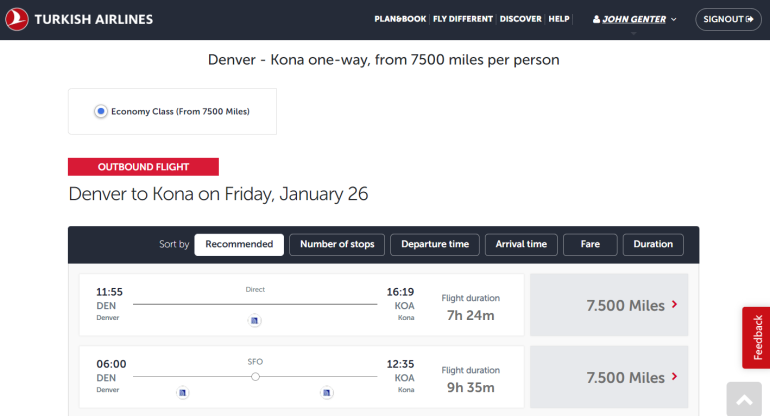Open the Fly Different menu
Viewport: 770px width, 416px height.
pyautogui.click(x=463, y=19)
